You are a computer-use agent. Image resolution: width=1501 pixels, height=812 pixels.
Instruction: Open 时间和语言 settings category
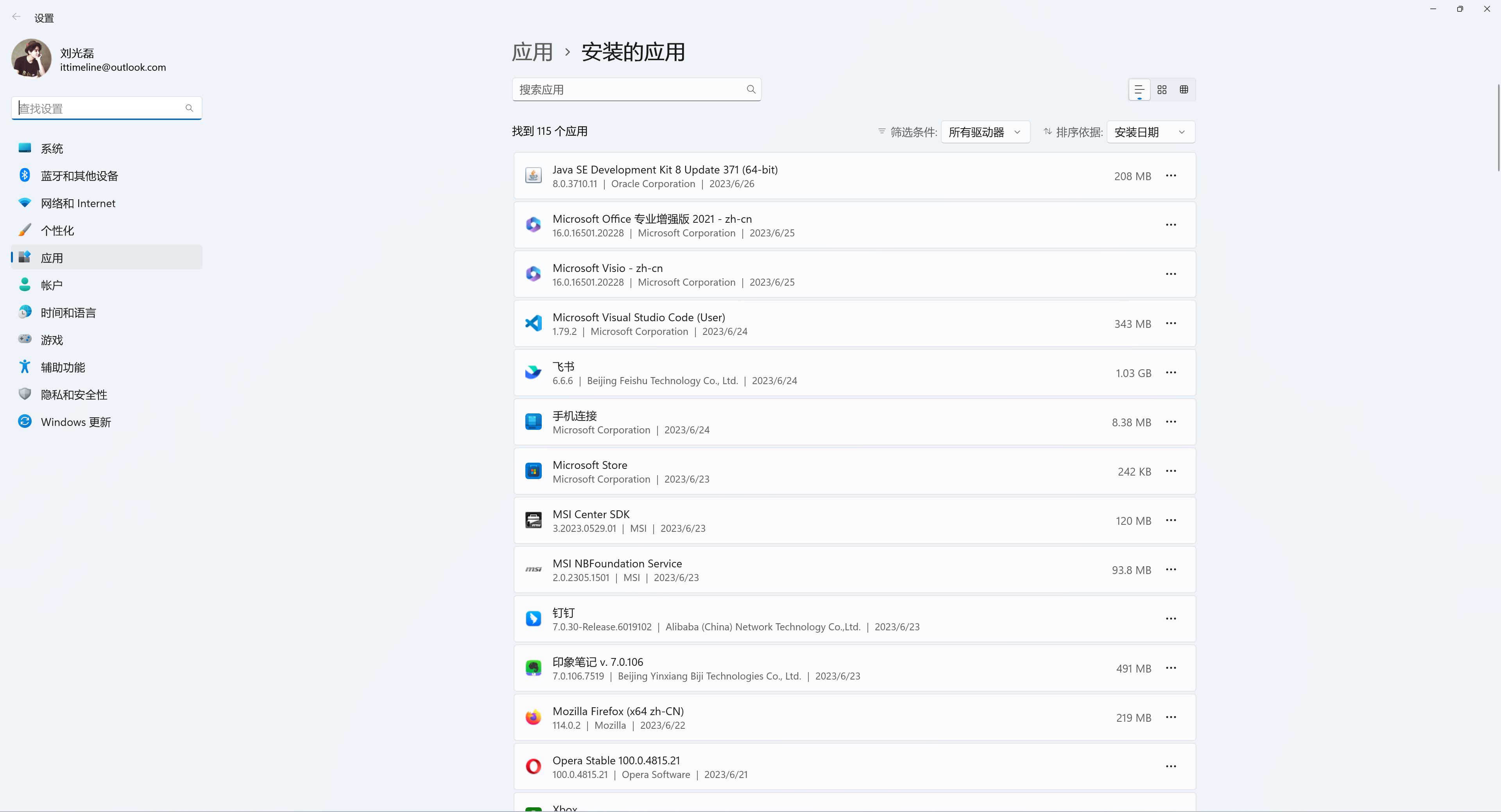(107, 312)
